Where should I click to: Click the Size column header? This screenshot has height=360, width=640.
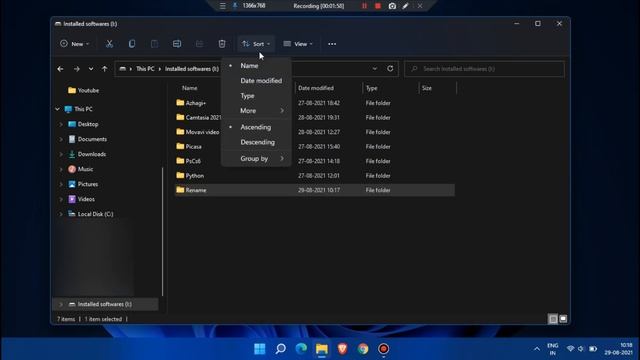pos(427,88)
